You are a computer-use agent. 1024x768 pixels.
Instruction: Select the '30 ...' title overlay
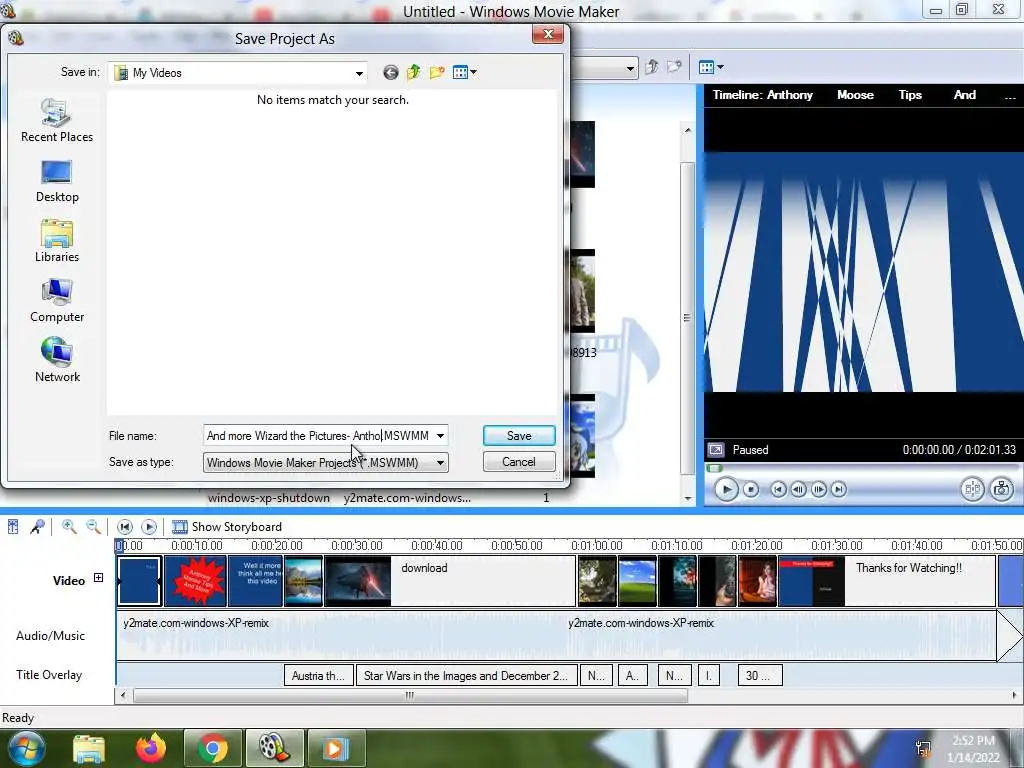point(760,676)
